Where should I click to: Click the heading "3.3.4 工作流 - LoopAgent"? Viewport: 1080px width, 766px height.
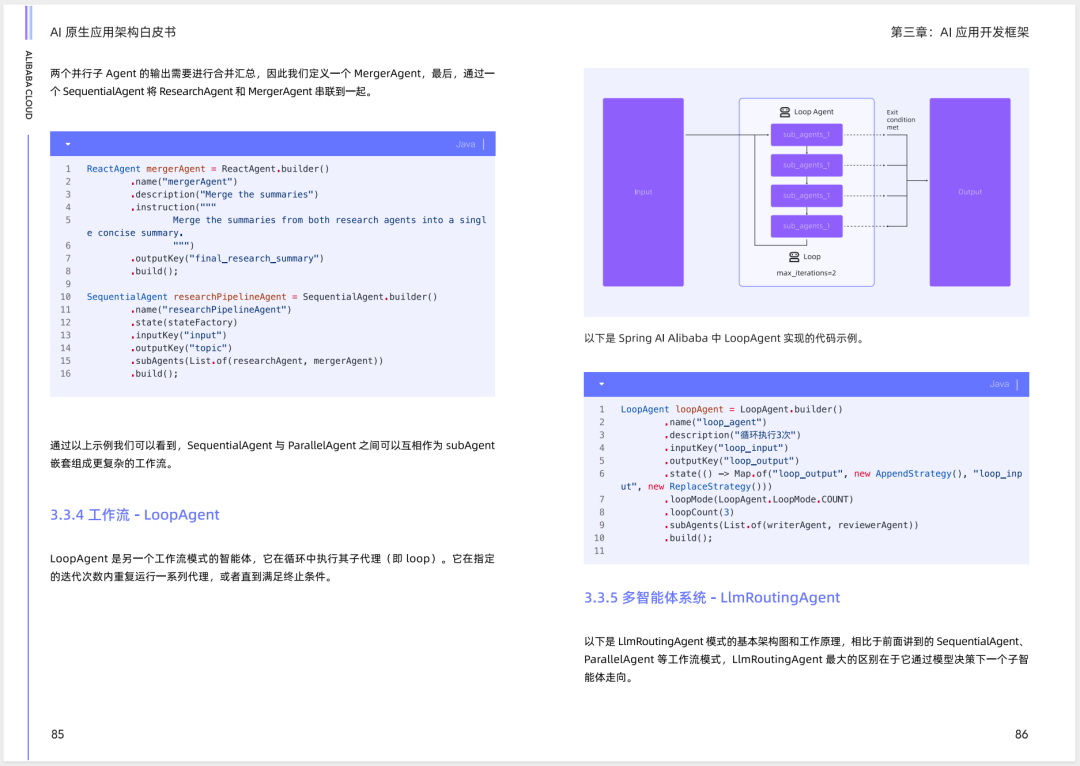point(134,515)
